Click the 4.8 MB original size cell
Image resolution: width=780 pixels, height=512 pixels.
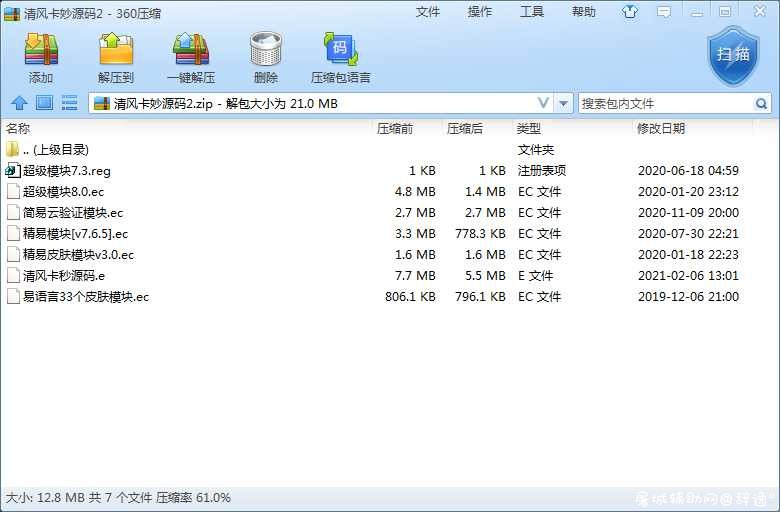point(415,192)
